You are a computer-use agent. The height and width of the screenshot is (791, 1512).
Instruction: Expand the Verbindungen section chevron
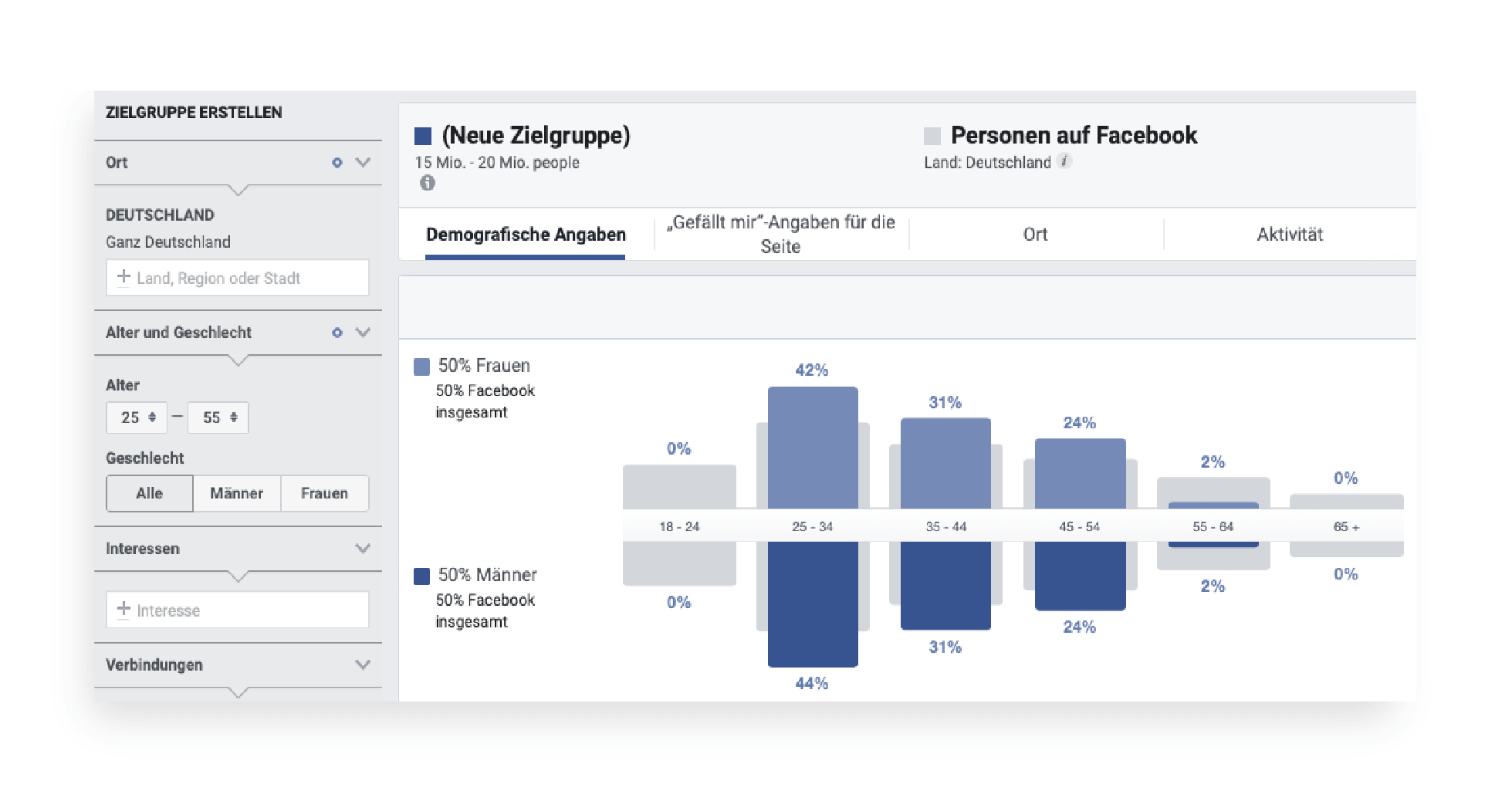363,664
